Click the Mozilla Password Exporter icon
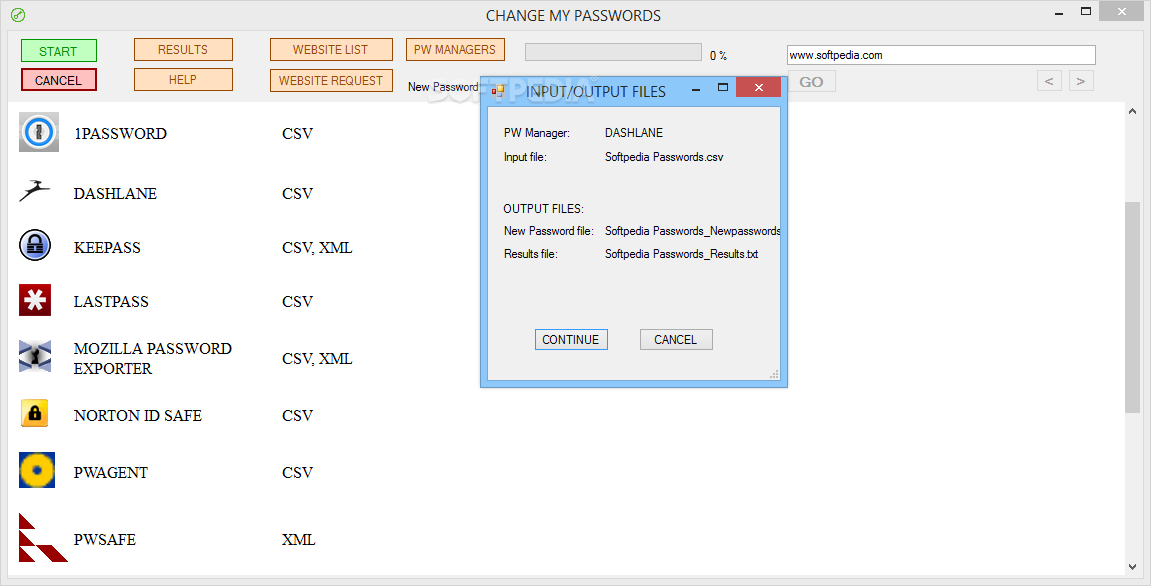The width and height of the screenshot is (1151, 586). [35, 356]
